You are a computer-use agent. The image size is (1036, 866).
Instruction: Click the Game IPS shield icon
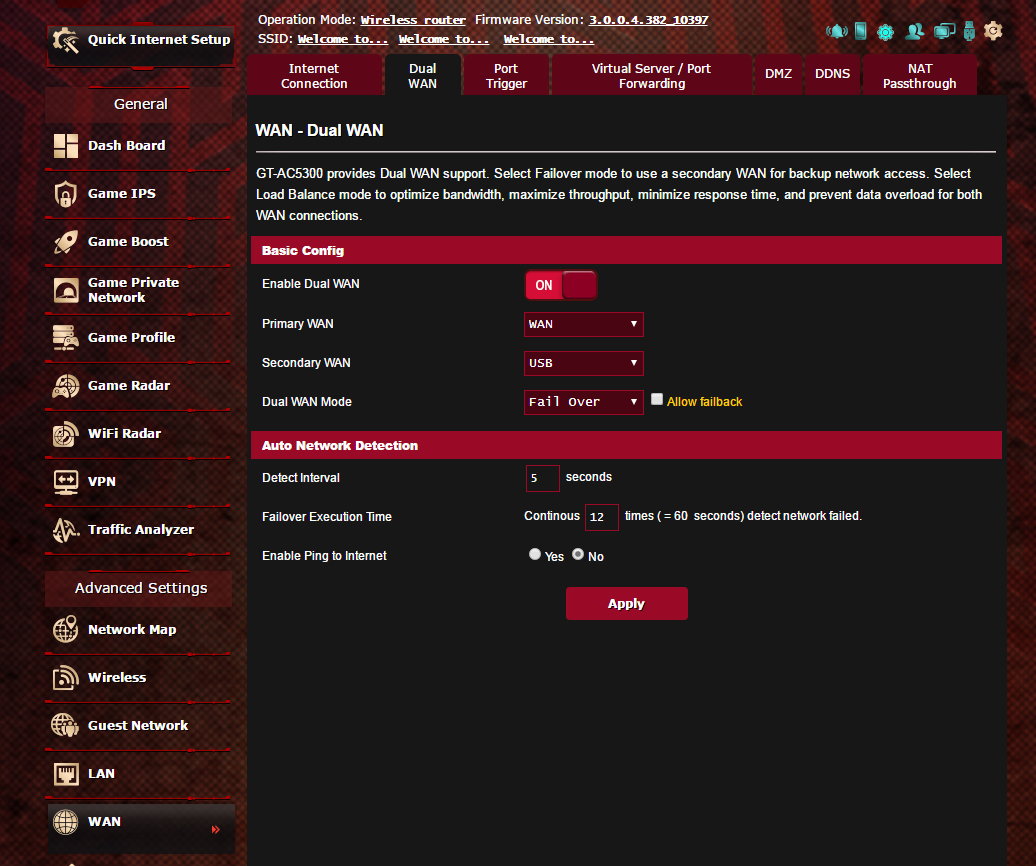click(x=65, y=194)
